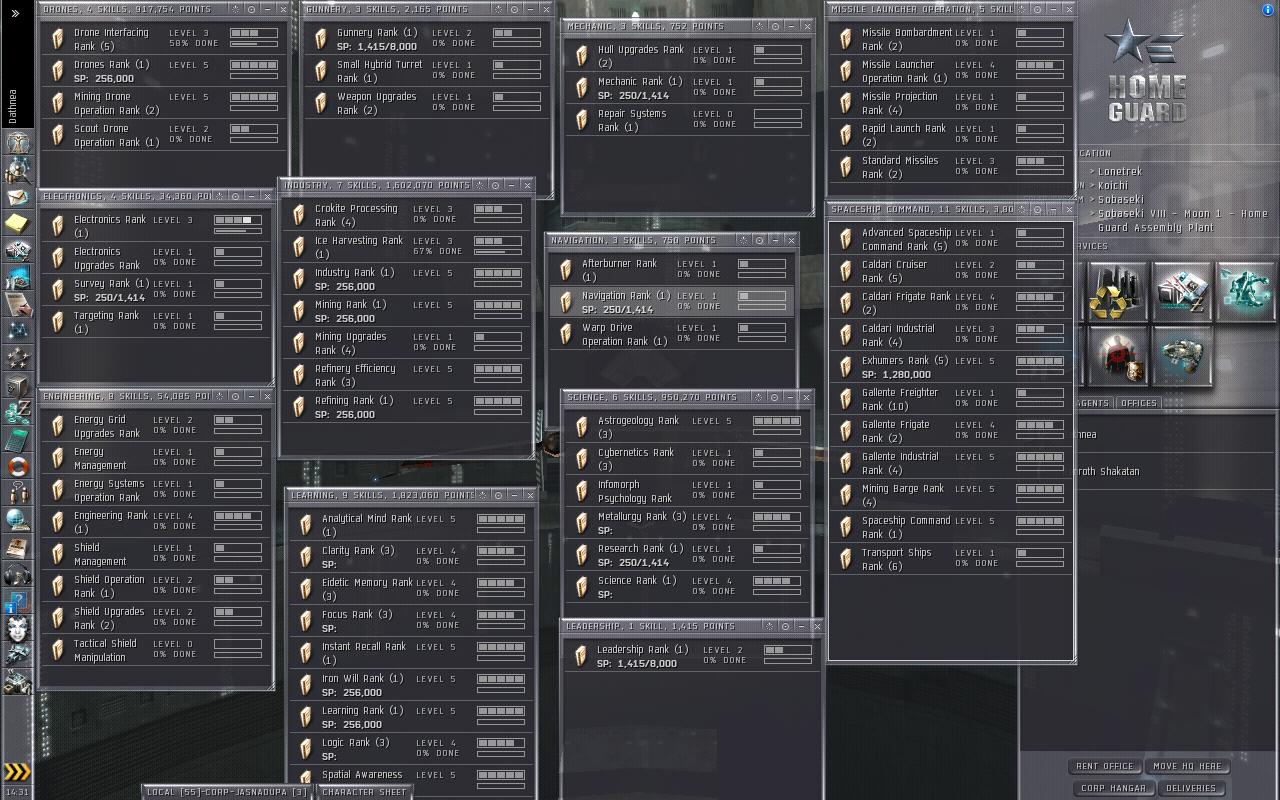Open the wallet icon with Z symbol

(17, 413)
